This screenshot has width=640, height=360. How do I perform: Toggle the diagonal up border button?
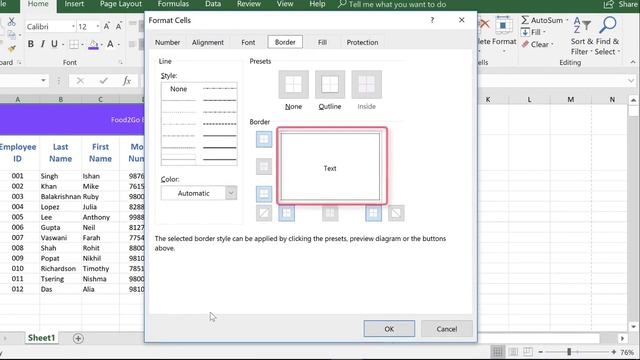(x=264, y=213)
